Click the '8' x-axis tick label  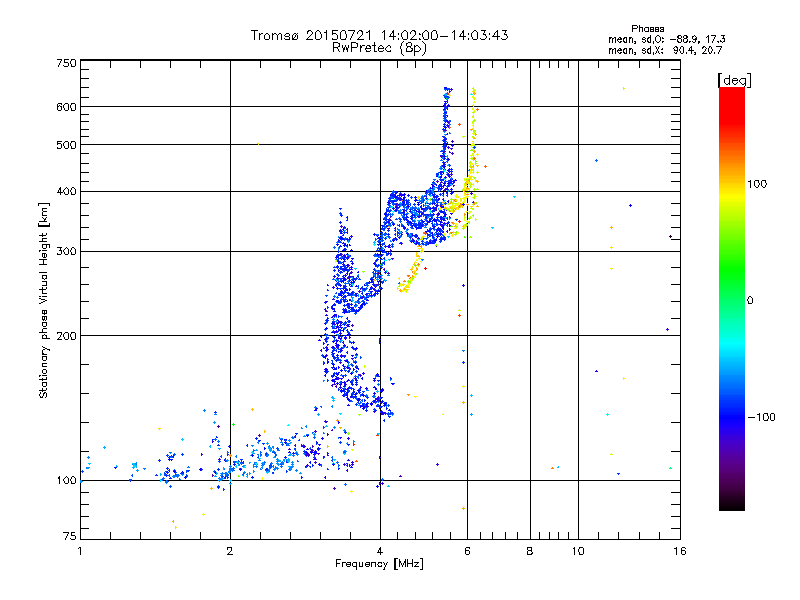pos(530,551)
